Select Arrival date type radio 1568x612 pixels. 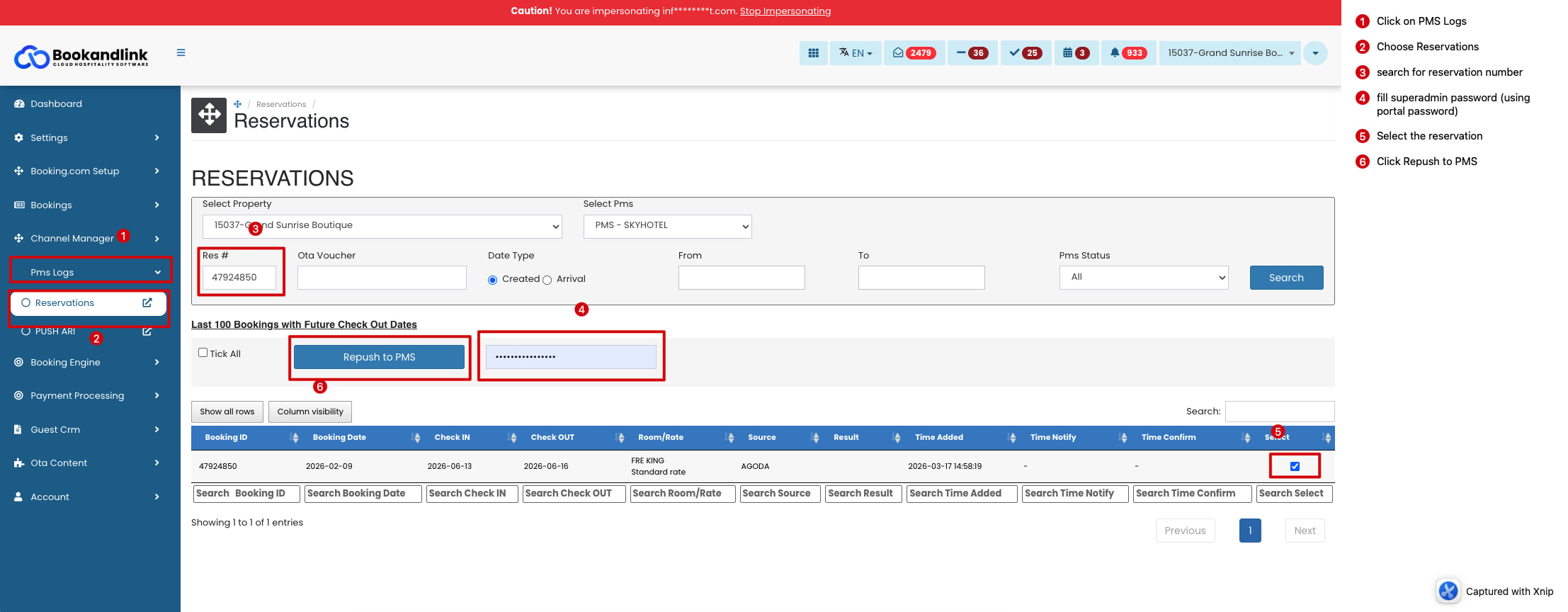tap(547, 280)
